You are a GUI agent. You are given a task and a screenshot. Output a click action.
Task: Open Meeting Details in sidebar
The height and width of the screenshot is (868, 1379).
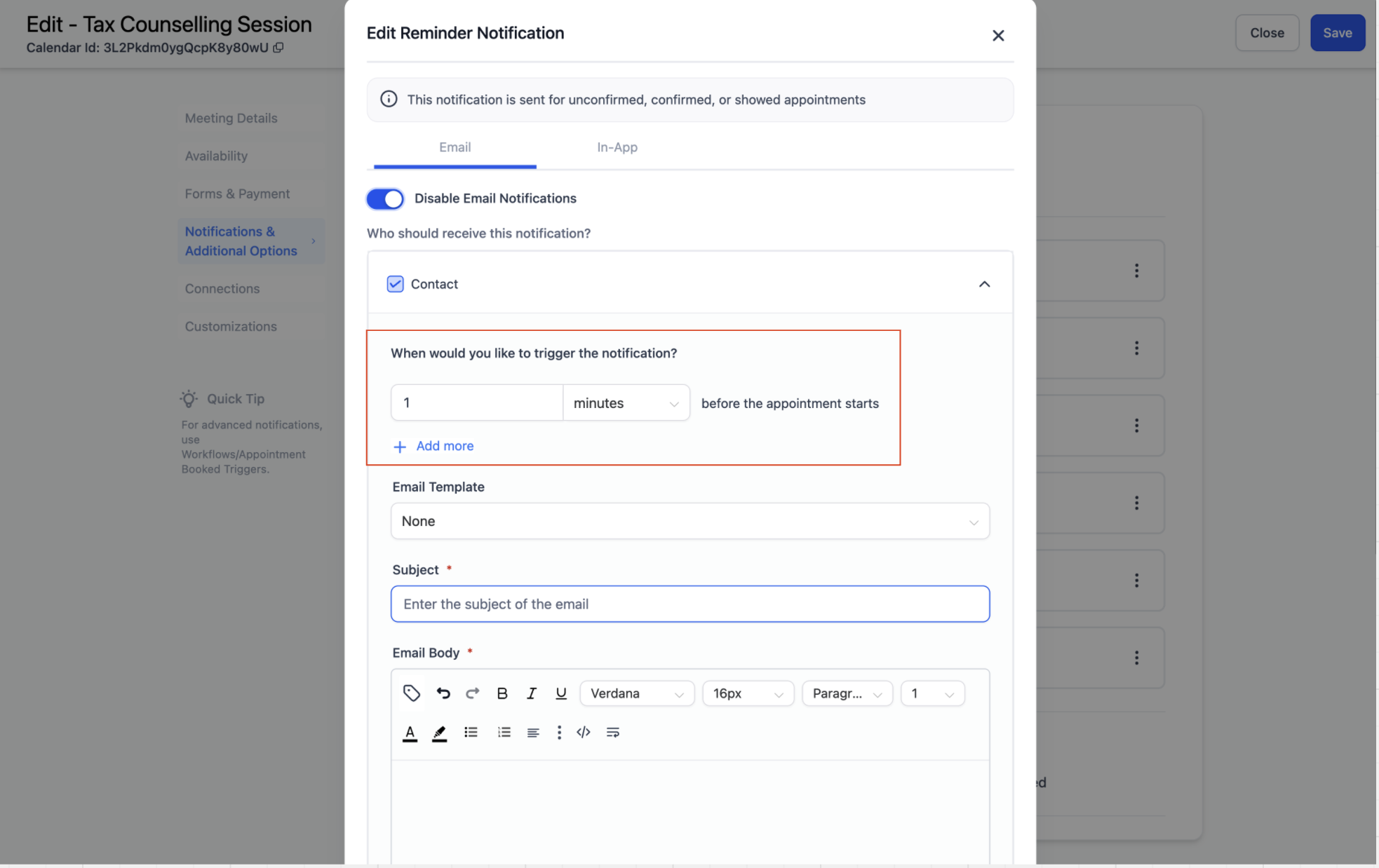coord(231,118)
